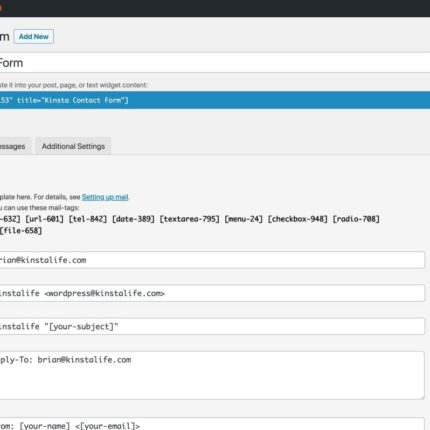Click the From field containing wordpress@kinstalife.com

(212, 293)
